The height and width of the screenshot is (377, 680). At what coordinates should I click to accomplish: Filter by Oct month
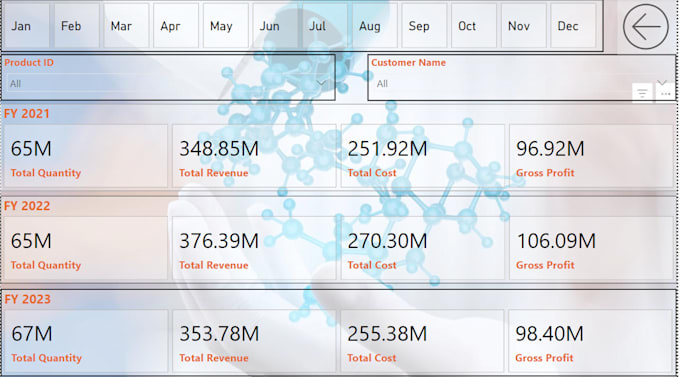pyautogui.click(x=474, y=26)
